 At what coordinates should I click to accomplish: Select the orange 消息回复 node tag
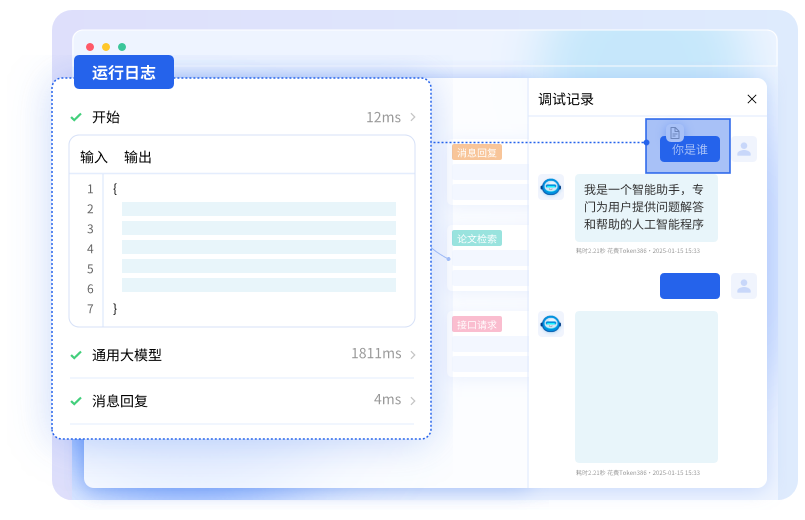pyautogui.click(x=477, y=152)
